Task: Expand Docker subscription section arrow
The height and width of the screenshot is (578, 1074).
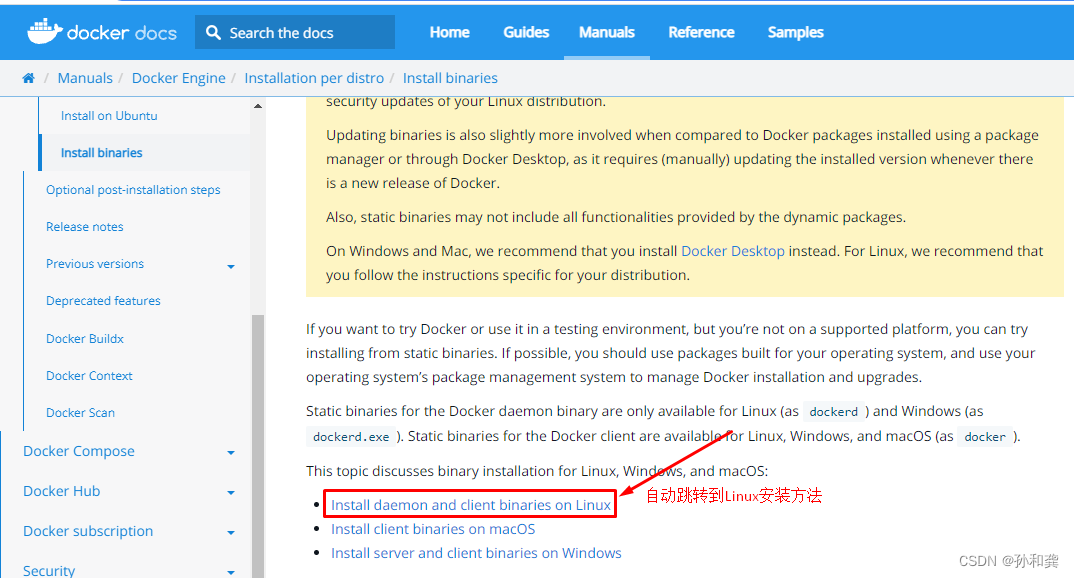Action: (231, 532)
